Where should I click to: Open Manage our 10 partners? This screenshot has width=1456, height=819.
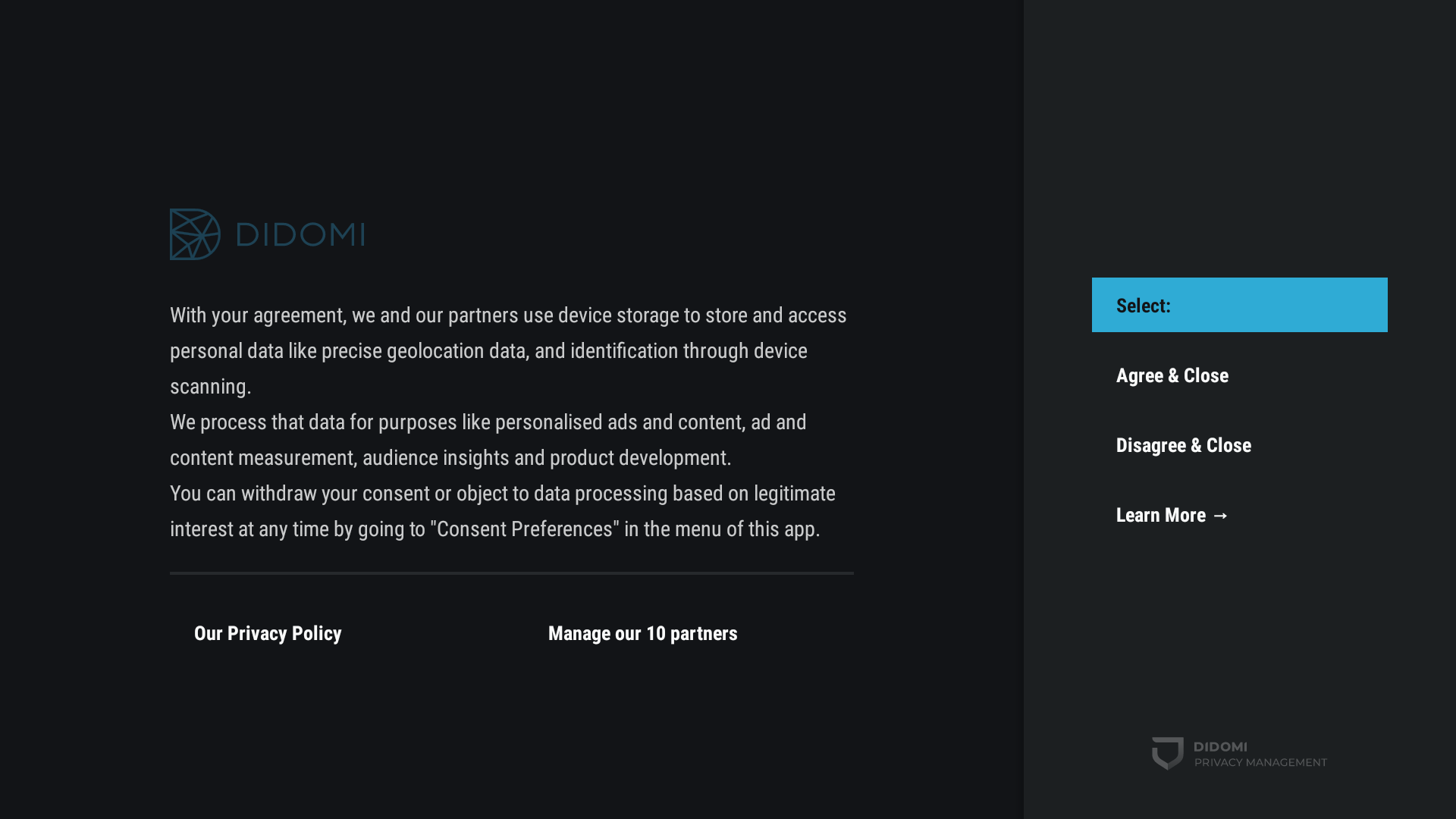coord(642,633)
